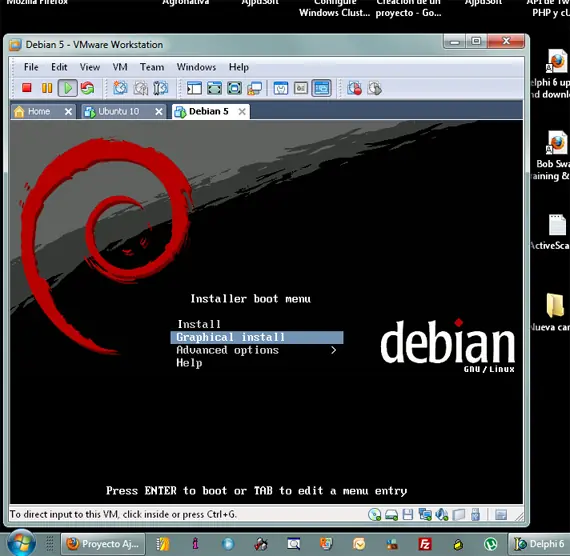Select the Graphical install boot entry
This screenshot has height=556, width=570.
[x=257, y=337]
